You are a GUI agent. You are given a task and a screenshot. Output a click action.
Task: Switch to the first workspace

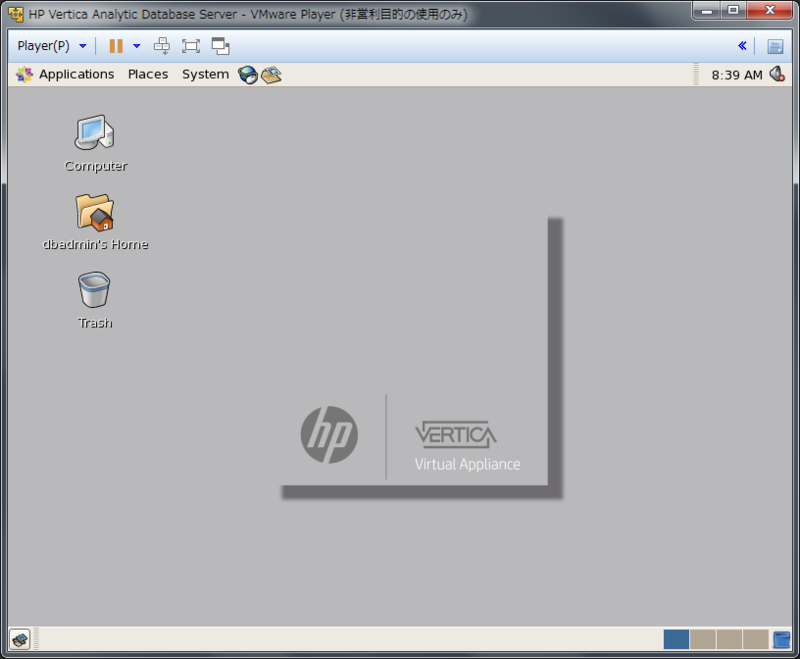[x=677, y=639]
